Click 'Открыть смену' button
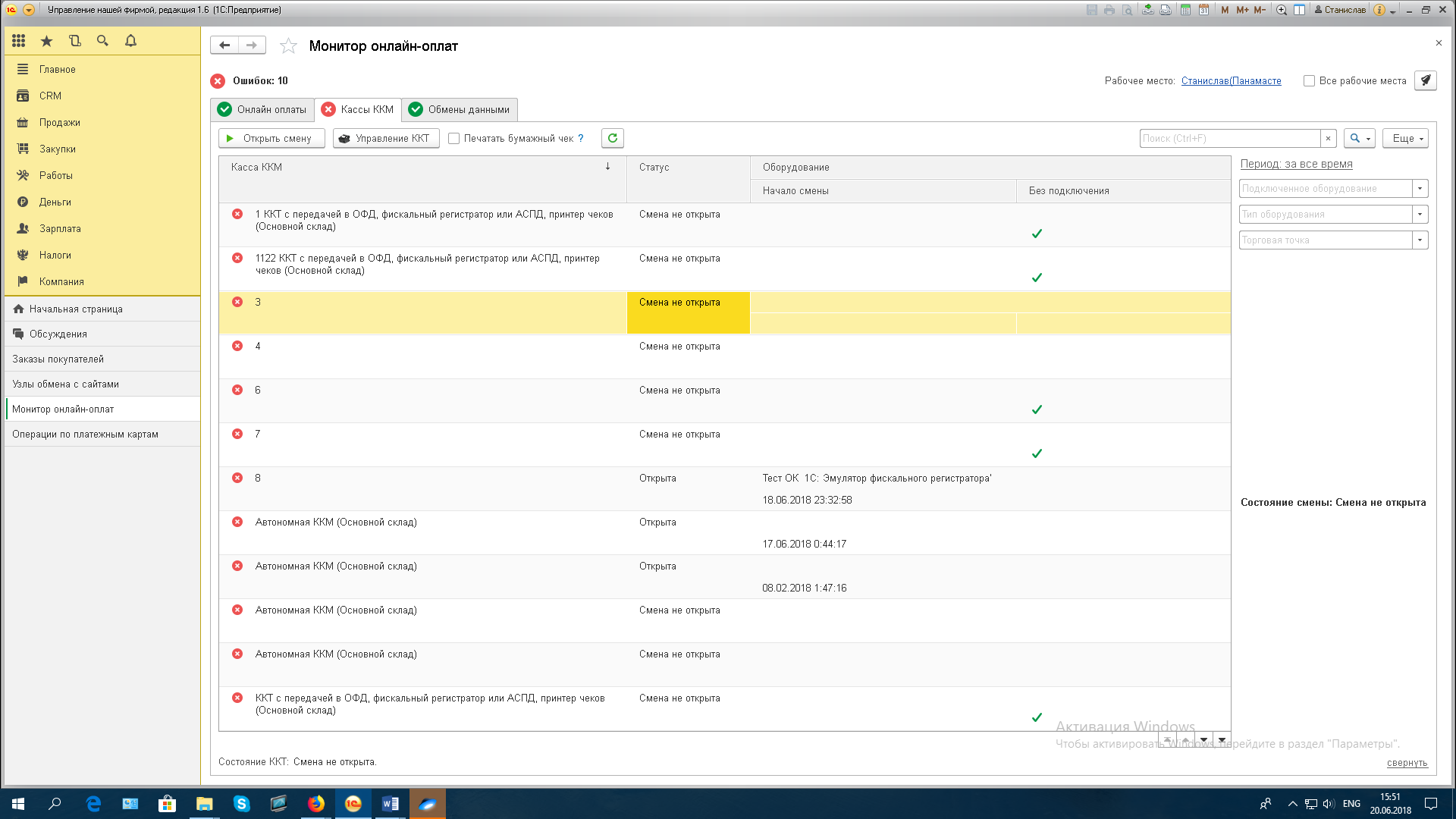Image resolution: width=1456 pixels, height=819 pixels. [271, 139]
